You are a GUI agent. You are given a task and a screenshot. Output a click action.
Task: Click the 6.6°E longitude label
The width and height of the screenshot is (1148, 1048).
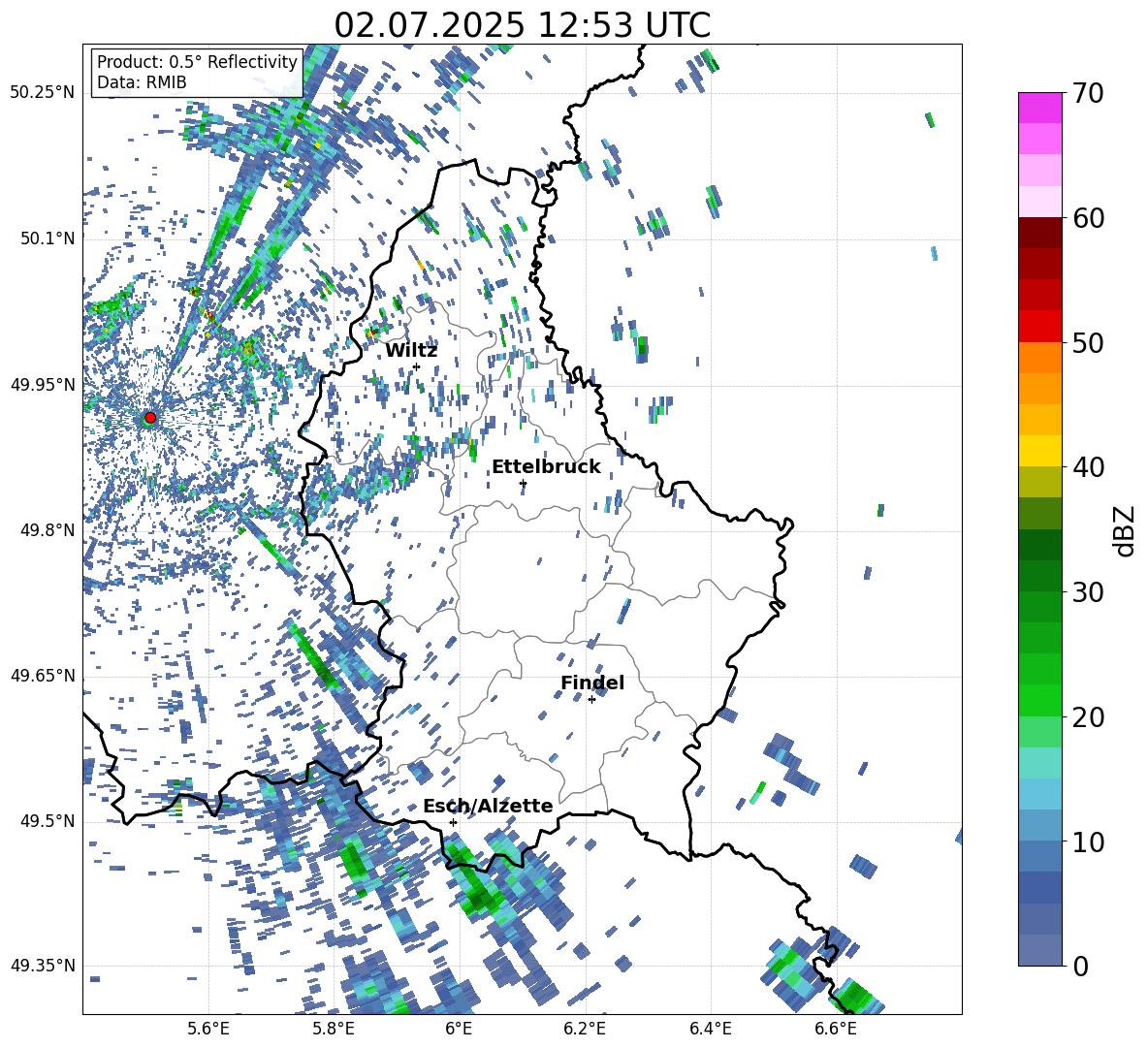836,1030
